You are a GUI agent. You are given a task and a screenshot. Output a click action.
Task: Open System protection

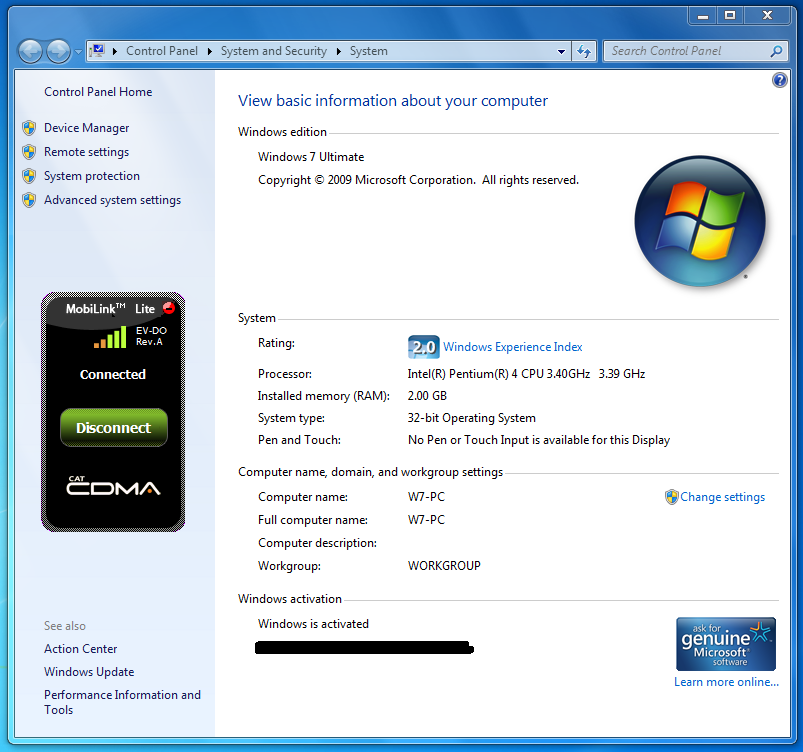point(92,176)
